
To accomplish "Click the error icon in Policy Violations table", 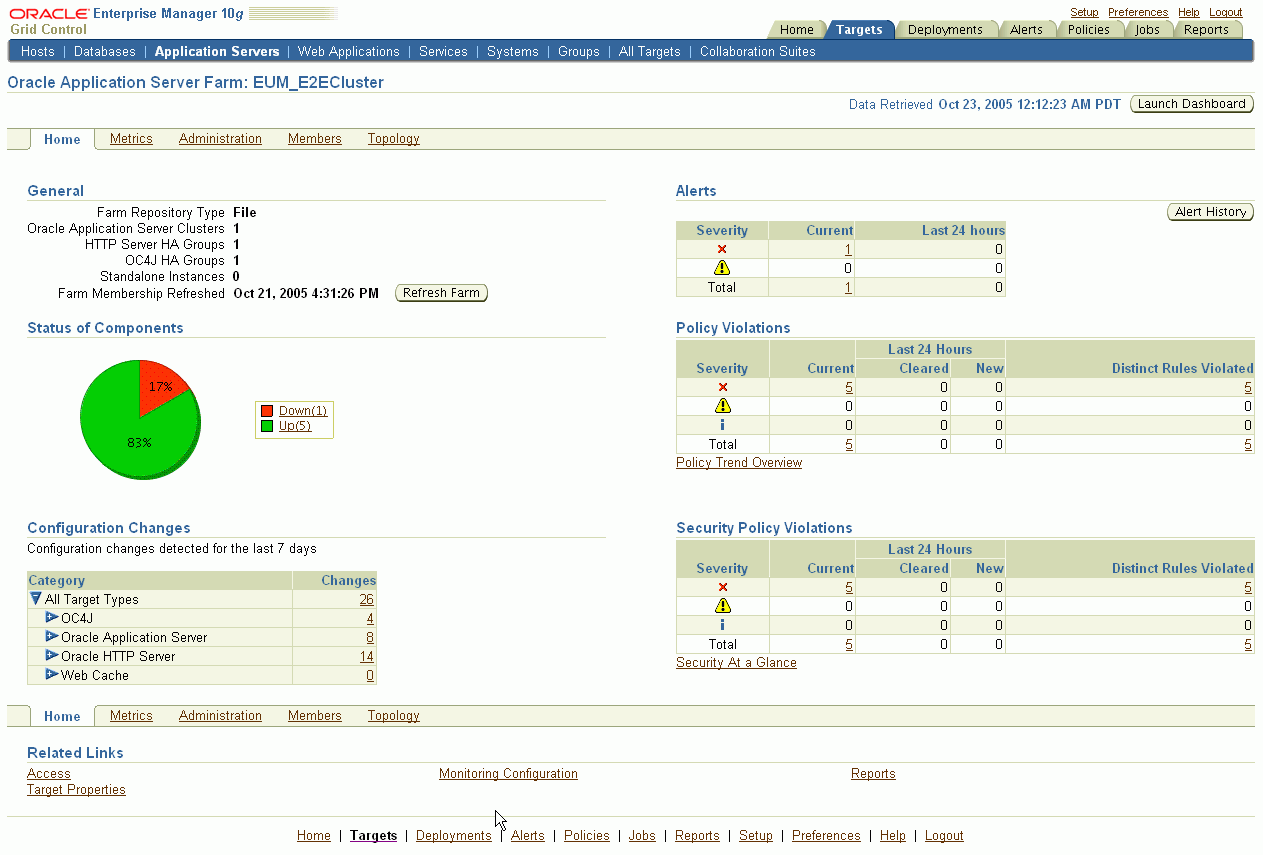I will tap(722, 387).
